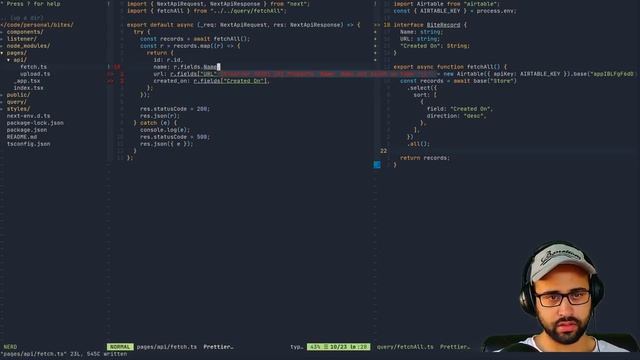Click 'export async function fetchAll()' line
Viewport: 640px width, 360px height.
point(450,67)
